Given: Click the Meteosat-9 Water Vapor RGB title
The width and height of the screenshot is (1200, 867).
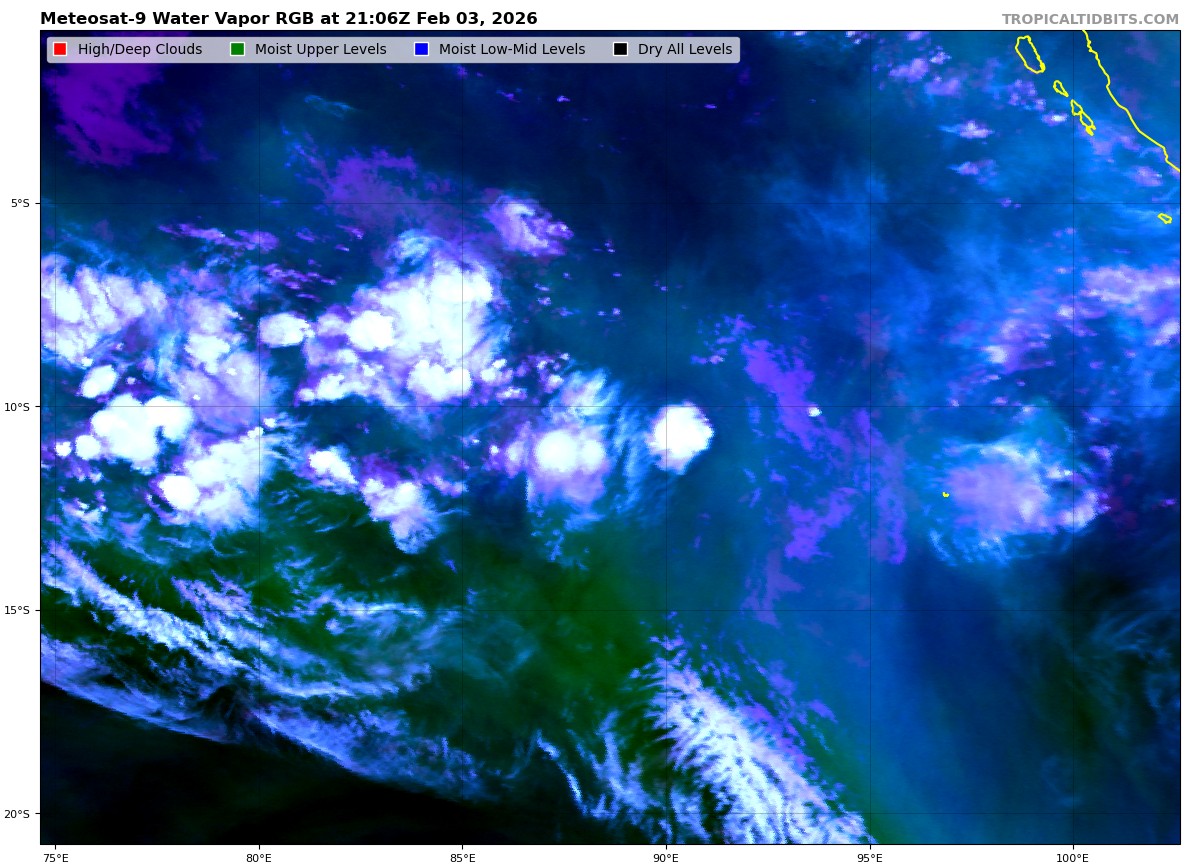Looking at the screenshot, I should point(288,19).
